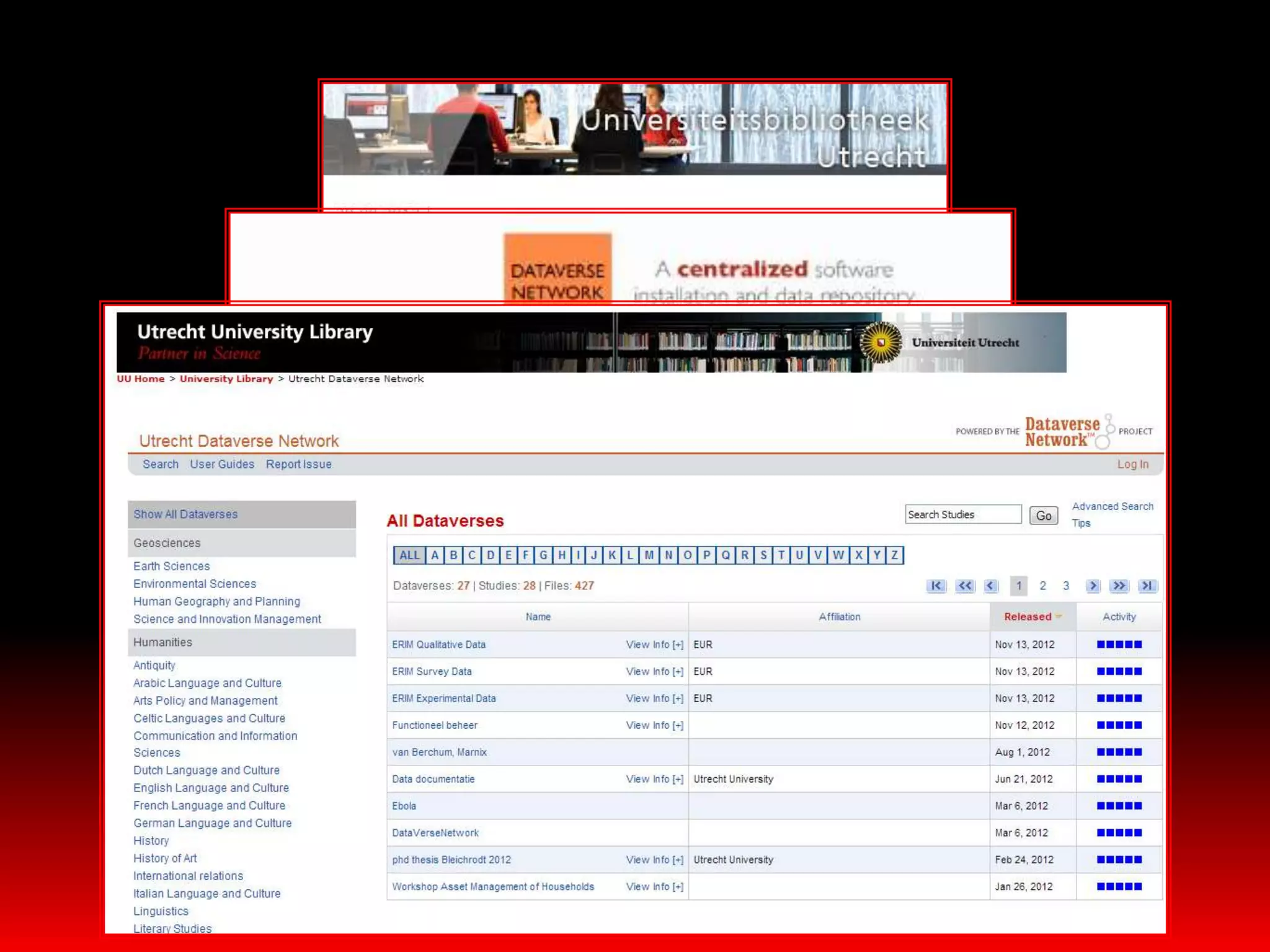Go to the first page using pagination icon
Viewport: 1270px width, 952px height.
[x=936, y=586]
